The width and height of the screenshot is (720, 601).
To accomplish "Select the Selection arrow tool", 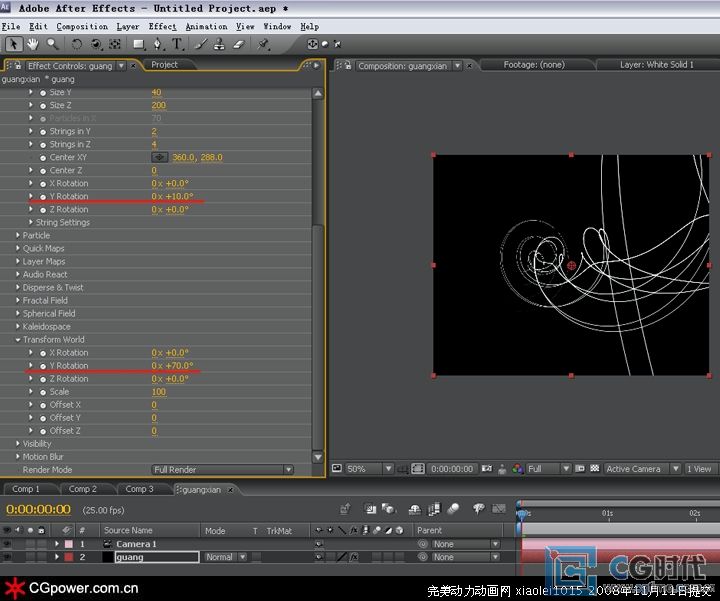I will 13,44.
